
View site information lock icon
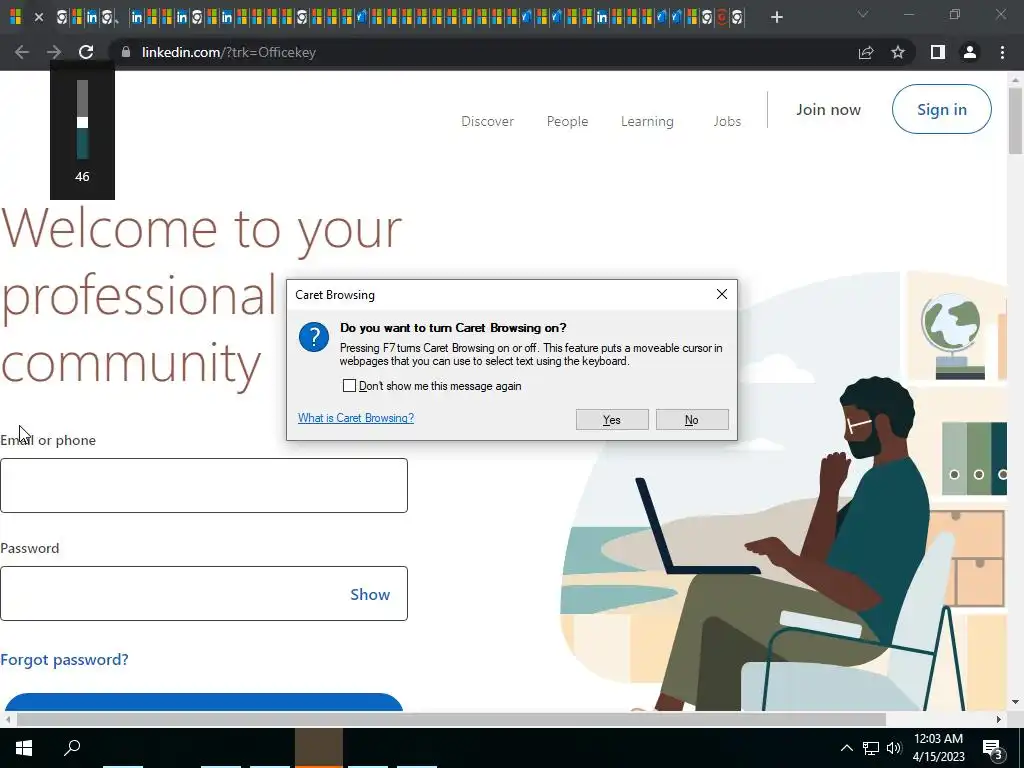[x=126, y=52]
